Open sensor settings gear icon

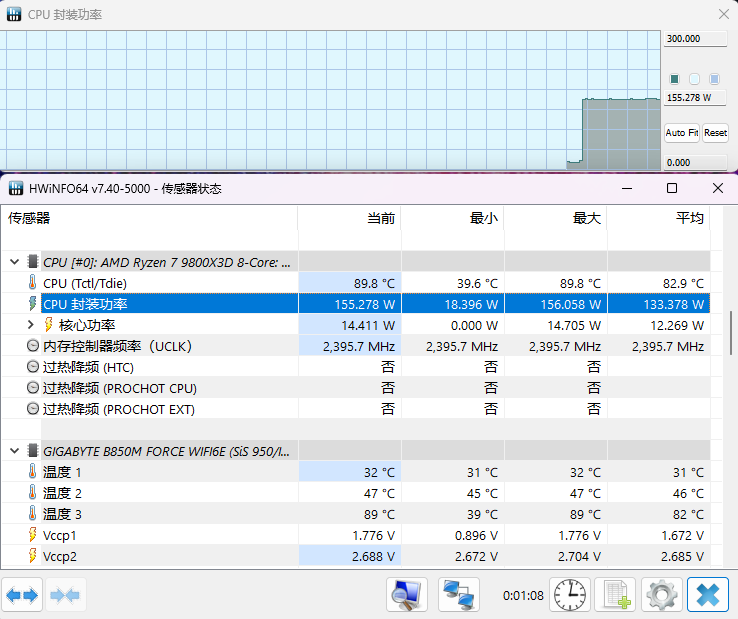[661, 595]
